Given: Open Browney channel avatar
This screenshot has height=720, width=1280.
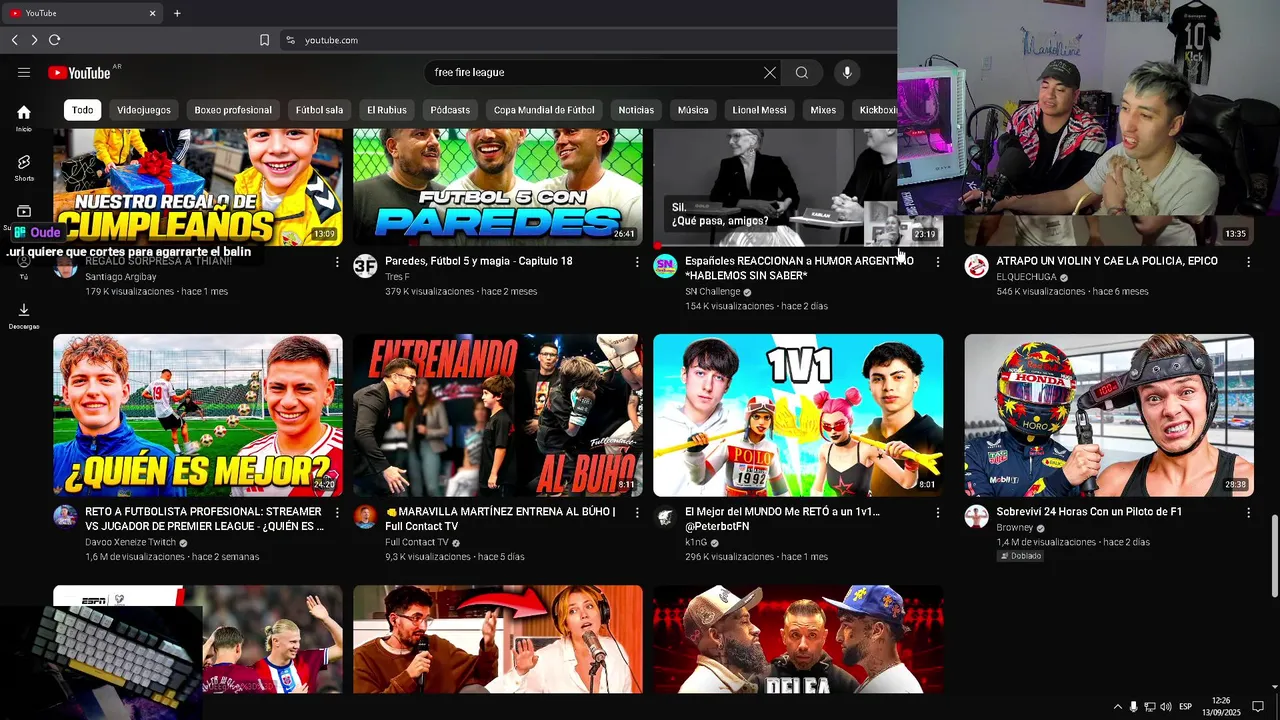Looking at the screenshot, I should tap(977, 517).
